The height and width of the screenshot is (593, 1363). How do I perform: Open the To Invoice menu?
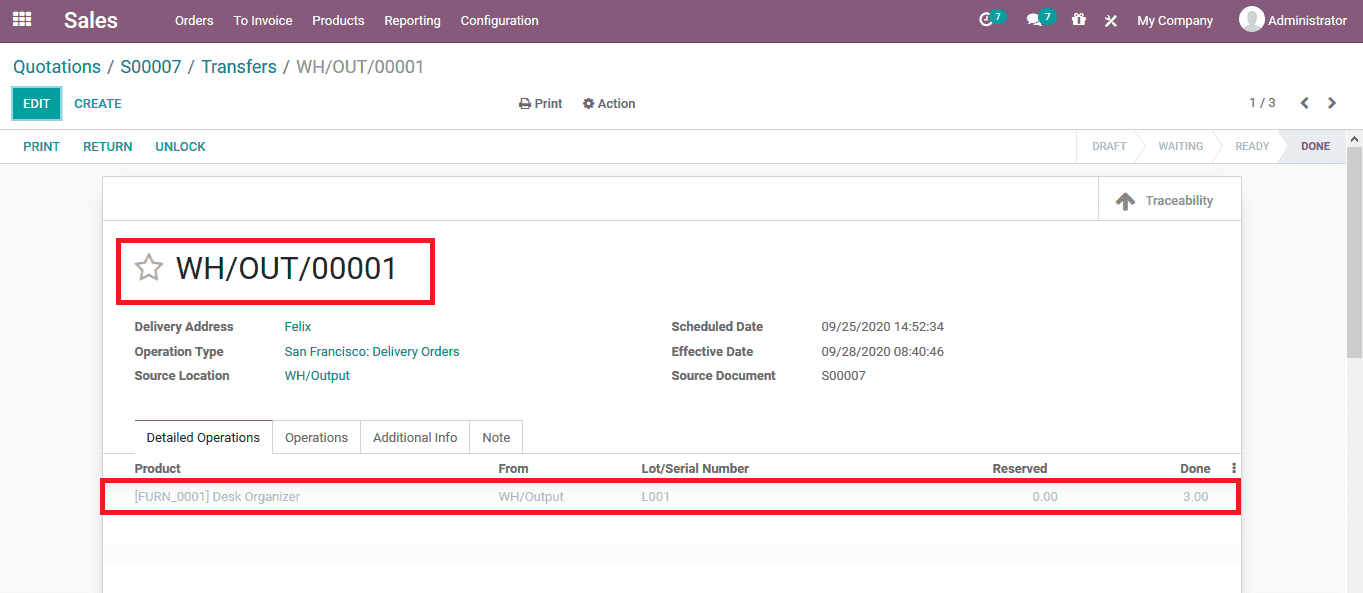[x=263, y=20]
